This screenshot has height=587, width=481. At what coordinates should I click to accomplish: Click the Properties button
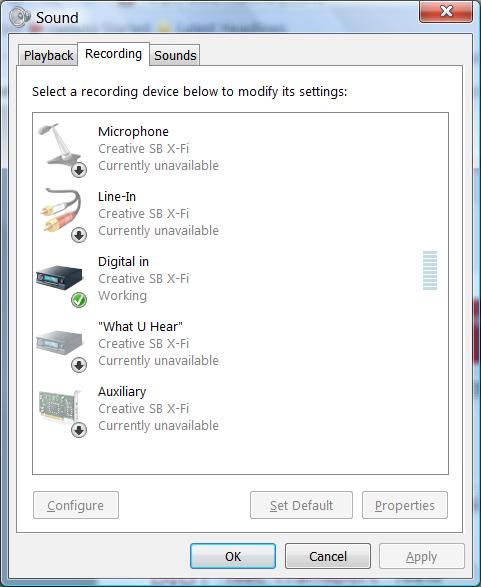405,505
